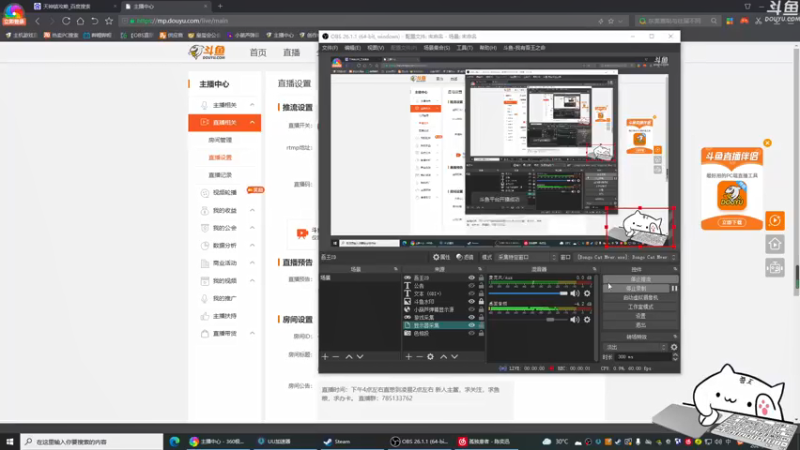Expand the 我的公会 sidebar section
The height and width of the screenshot is (450, 800).
click(x=252, y=228)
